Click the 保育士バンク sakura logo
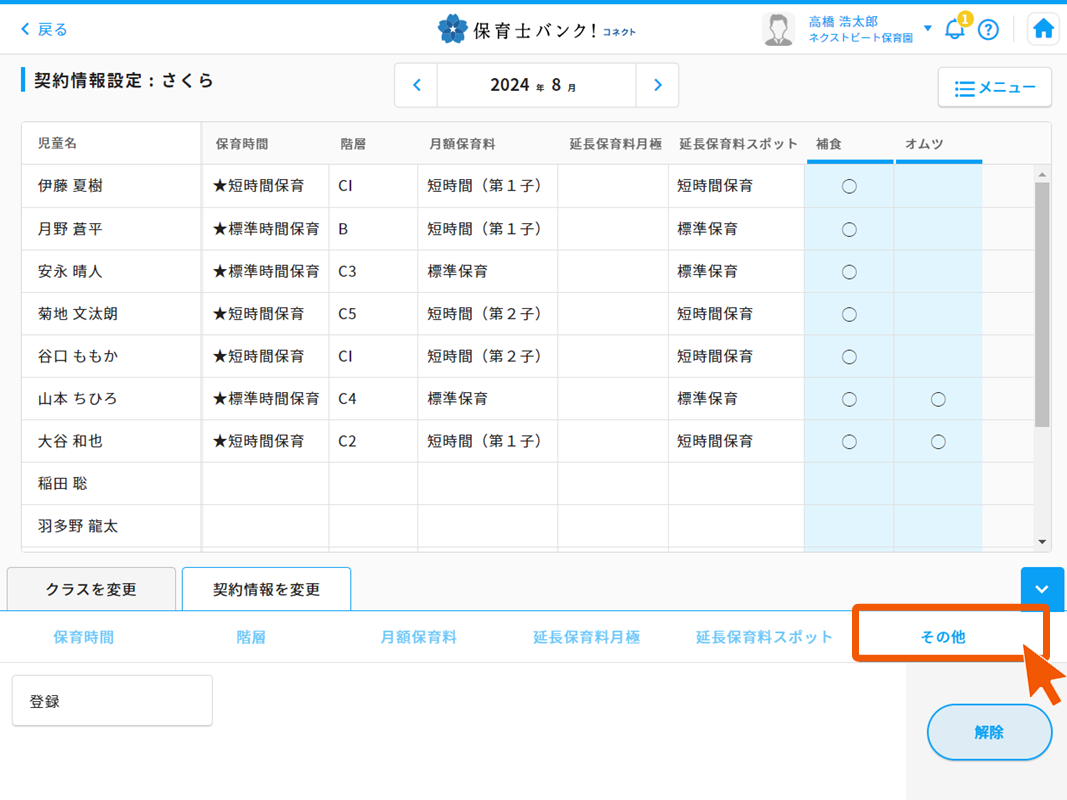The width and height of the screenshot is (1067, 800). point(453,30)
